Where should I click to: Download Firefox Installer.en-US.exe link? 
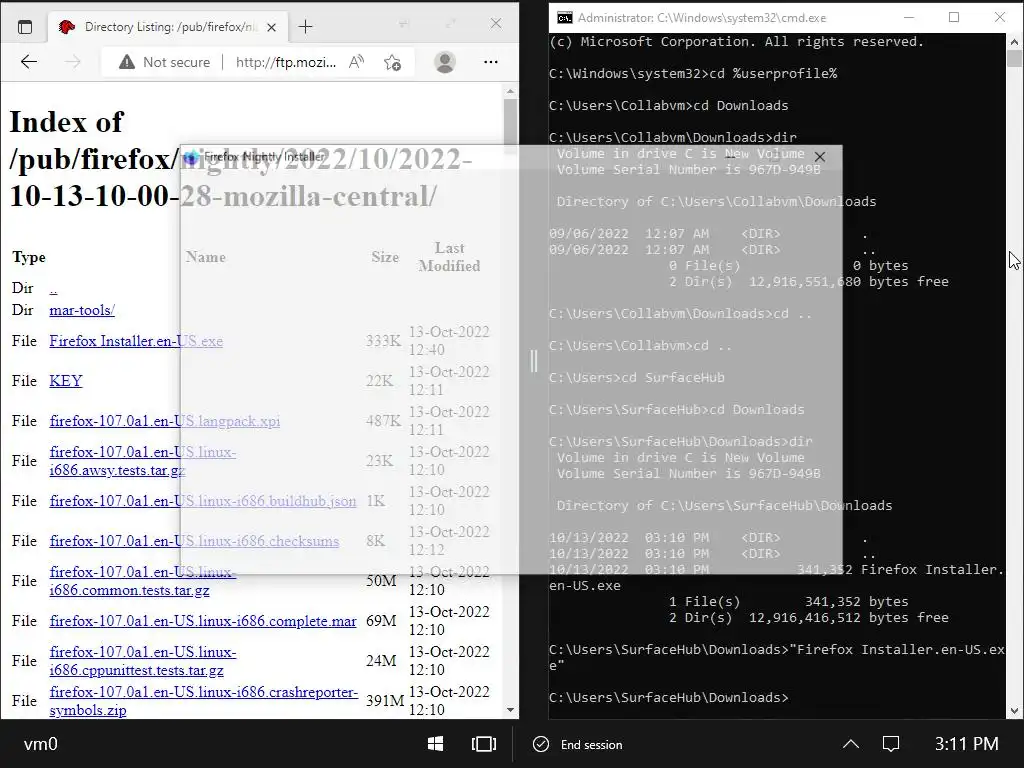coord(136,341)
